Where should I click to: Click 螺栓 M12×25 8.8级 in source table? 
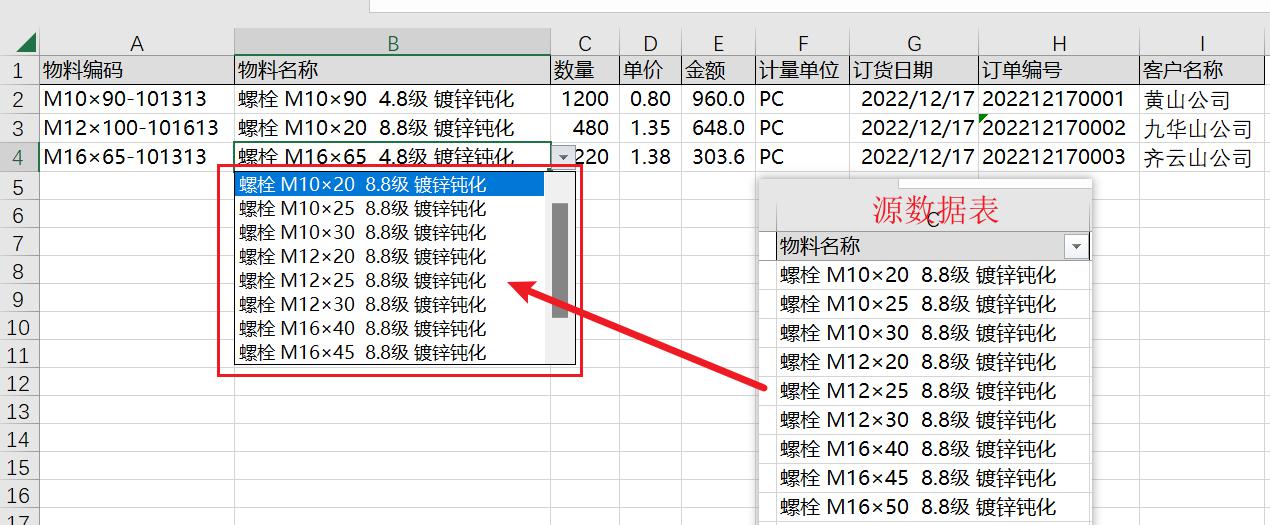click(x=933, y=391)
